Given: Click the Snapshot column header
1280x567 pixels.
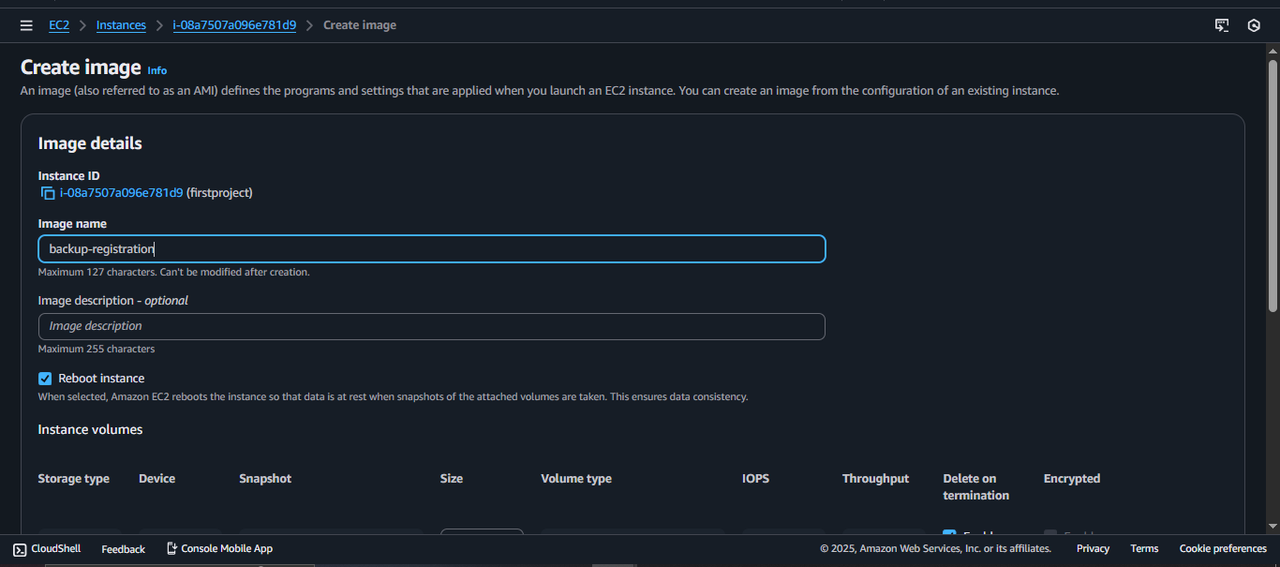Looking at the screenshot, I should tap(265, 479).
